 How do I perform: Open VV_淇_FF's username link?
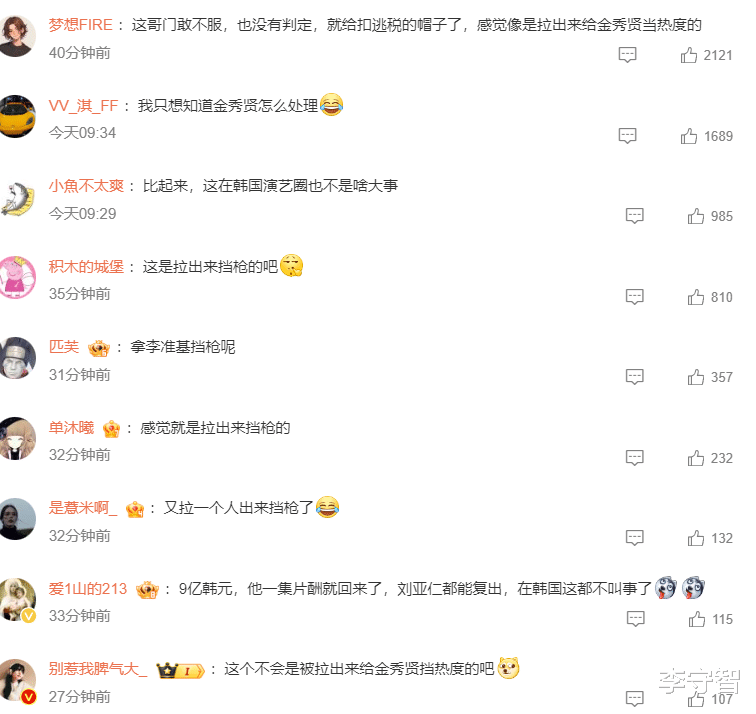(x=83, y=106)
